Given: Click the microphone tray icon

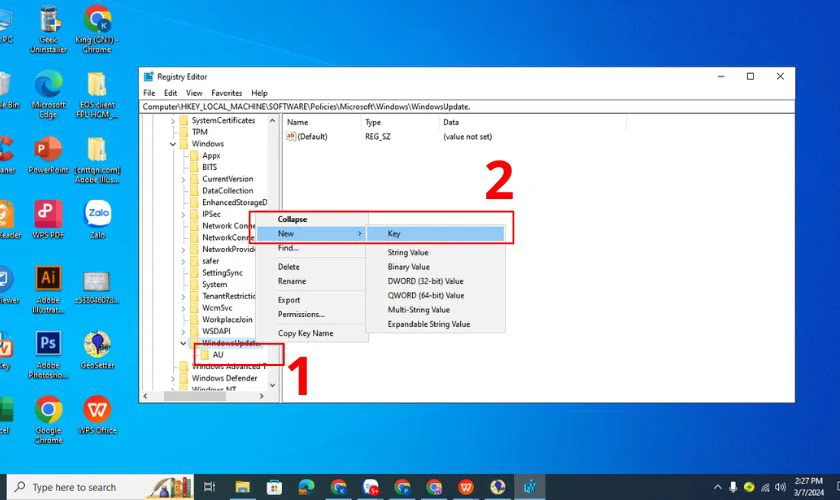Looking at the screenshot, I should pyautogui.click(x=733, y=487).
